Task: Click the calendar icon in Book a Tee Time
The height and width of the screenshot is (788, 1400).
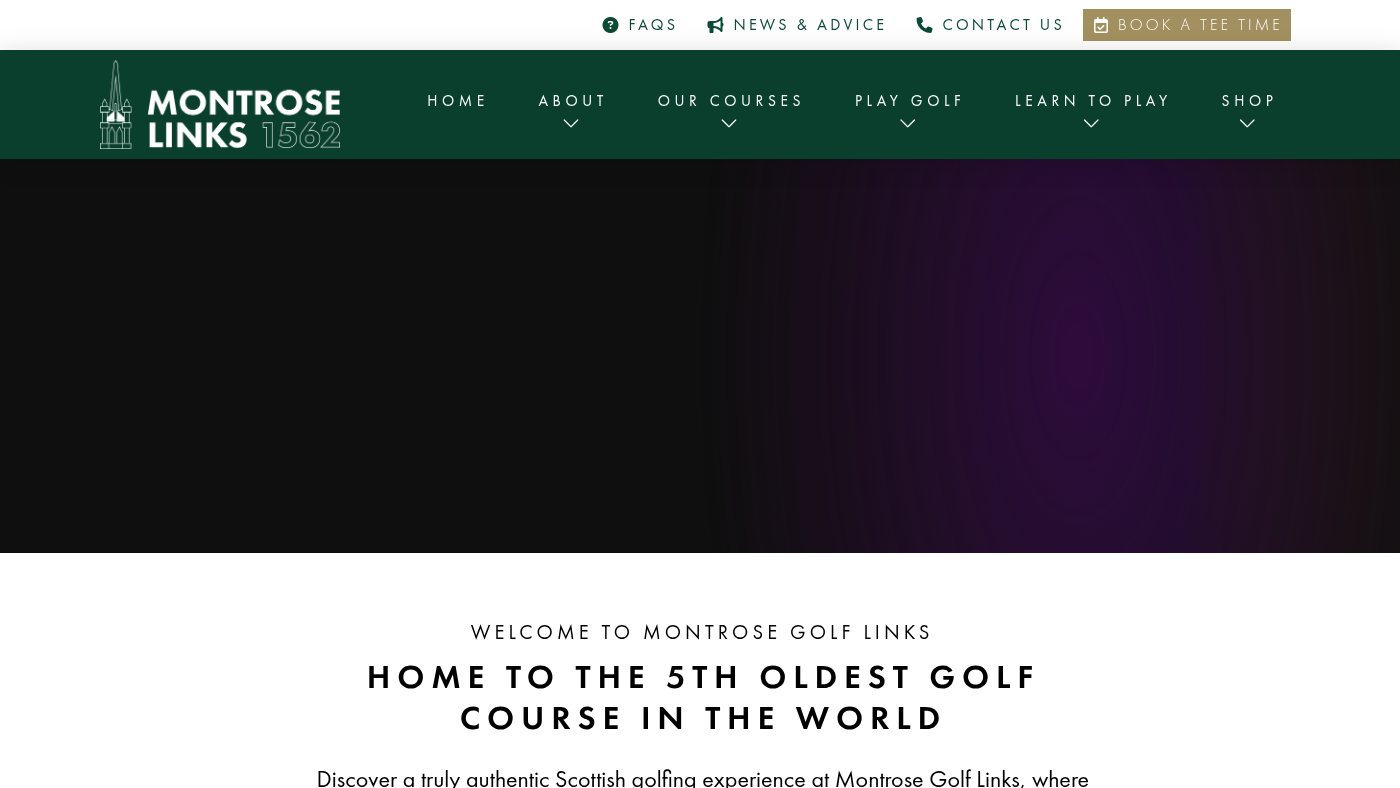Action: click(x=1101, y=25)
